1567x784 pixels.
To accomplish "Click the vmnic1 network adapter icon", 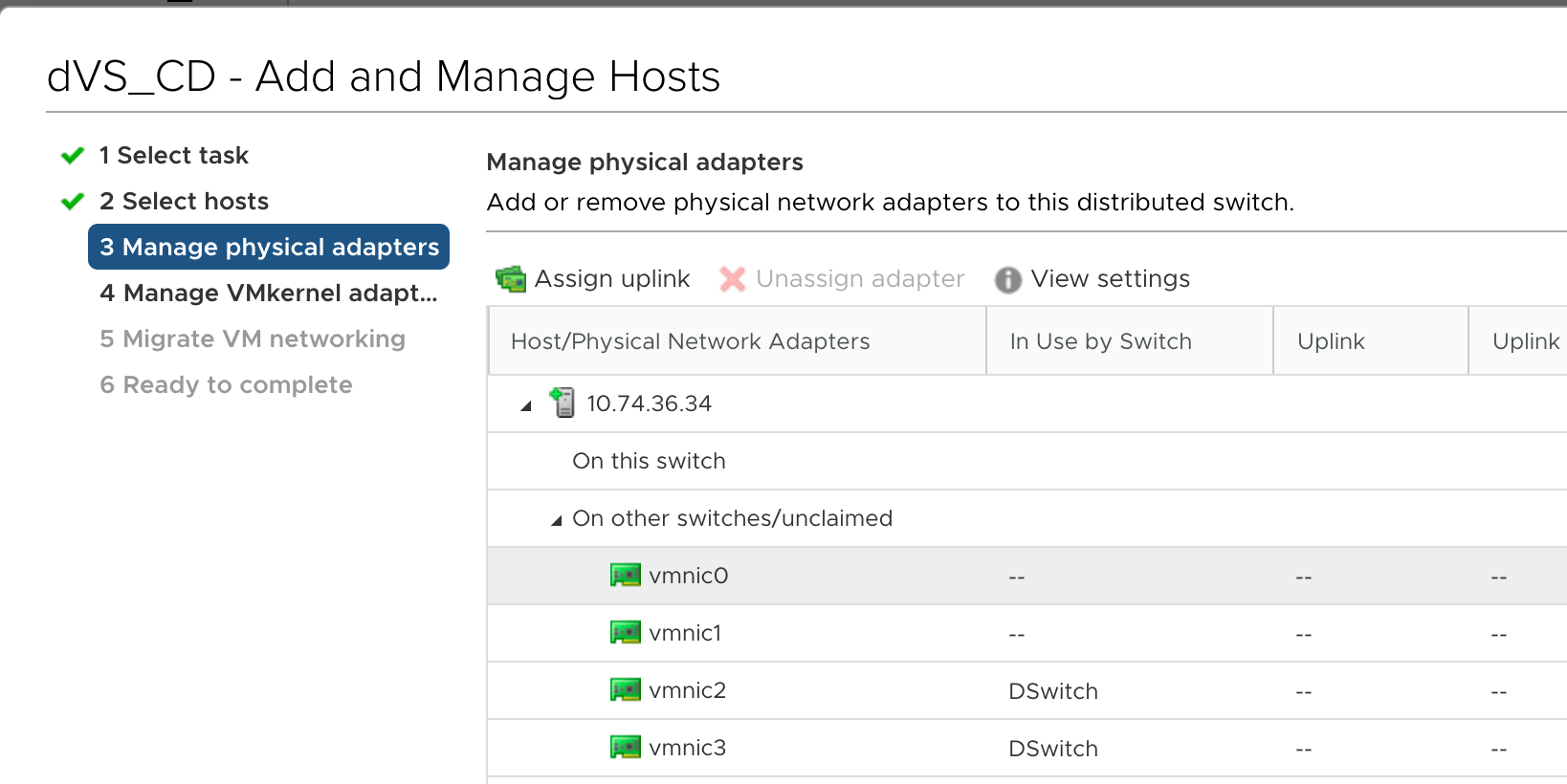I will click(x=626, y=633).
